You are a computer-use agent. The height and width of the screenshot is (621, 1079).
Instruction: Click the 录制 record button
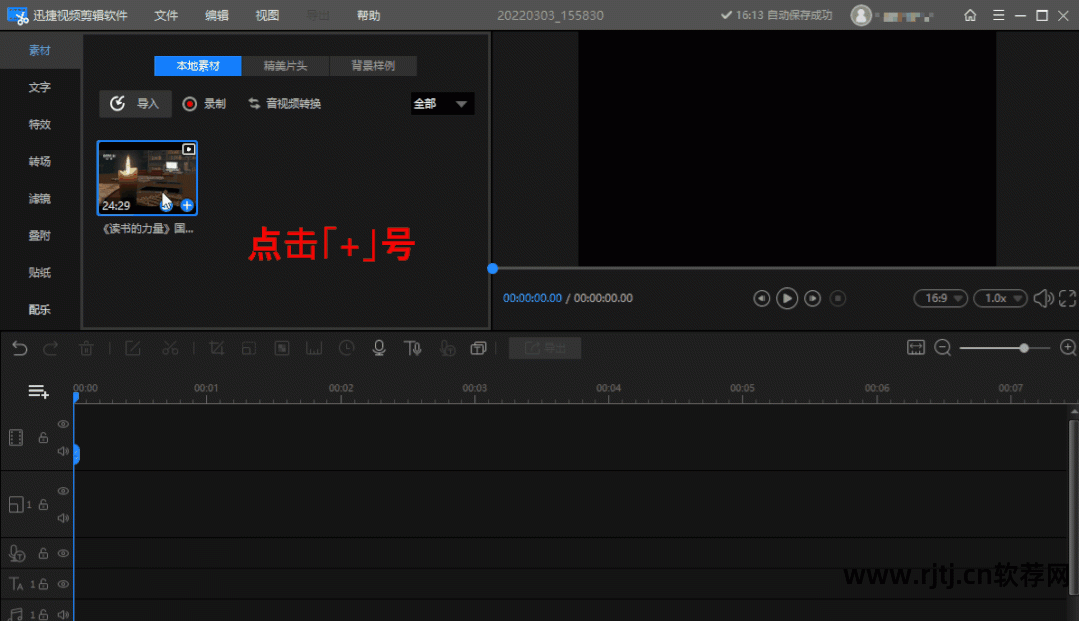coord(204,104)
